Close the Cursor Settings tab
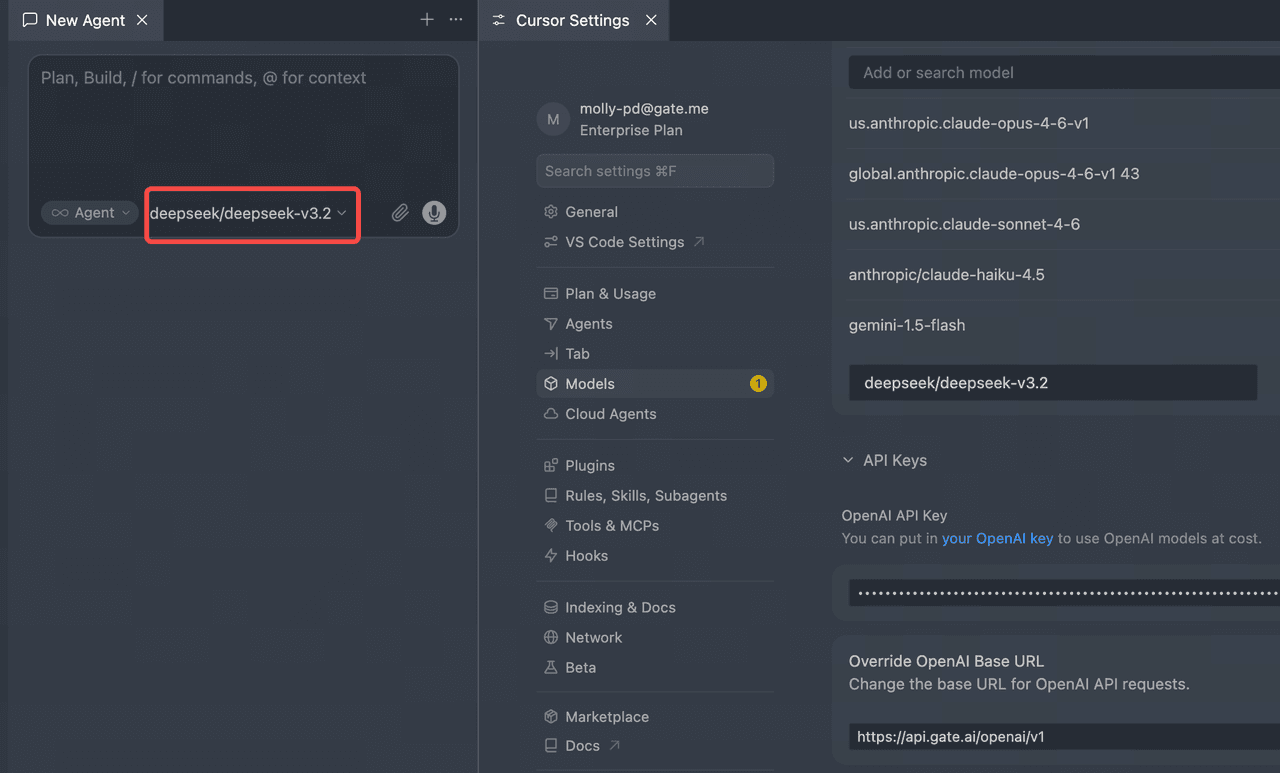The width and height of the screenshot is (1280, 773). pyautogui.click(x=651, y=20)
